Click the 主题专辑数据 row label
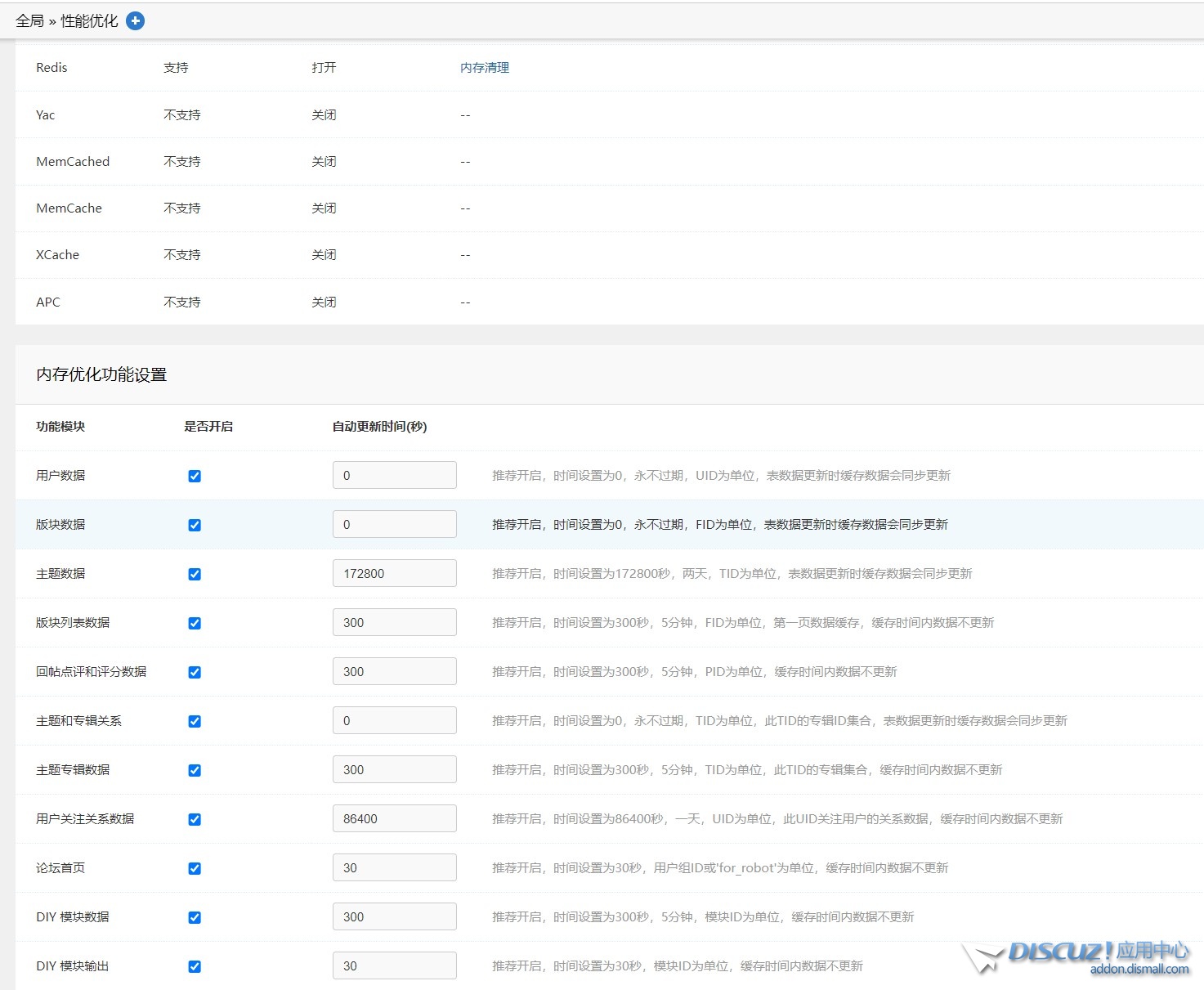The image size is (1204, 990). point(73,770)
